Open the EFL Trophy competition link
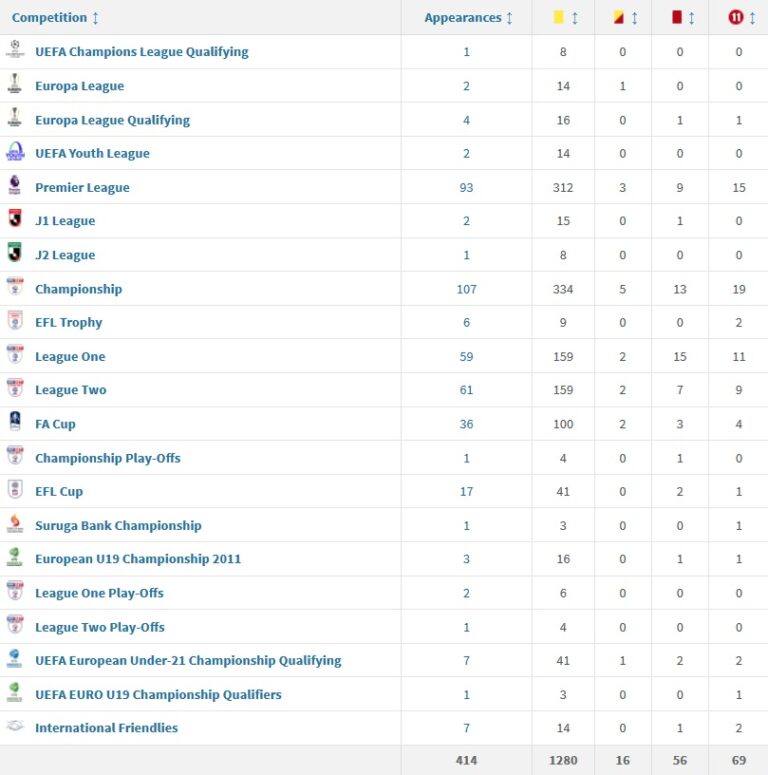This screenshot has width=768, height=775. point(68,322)
